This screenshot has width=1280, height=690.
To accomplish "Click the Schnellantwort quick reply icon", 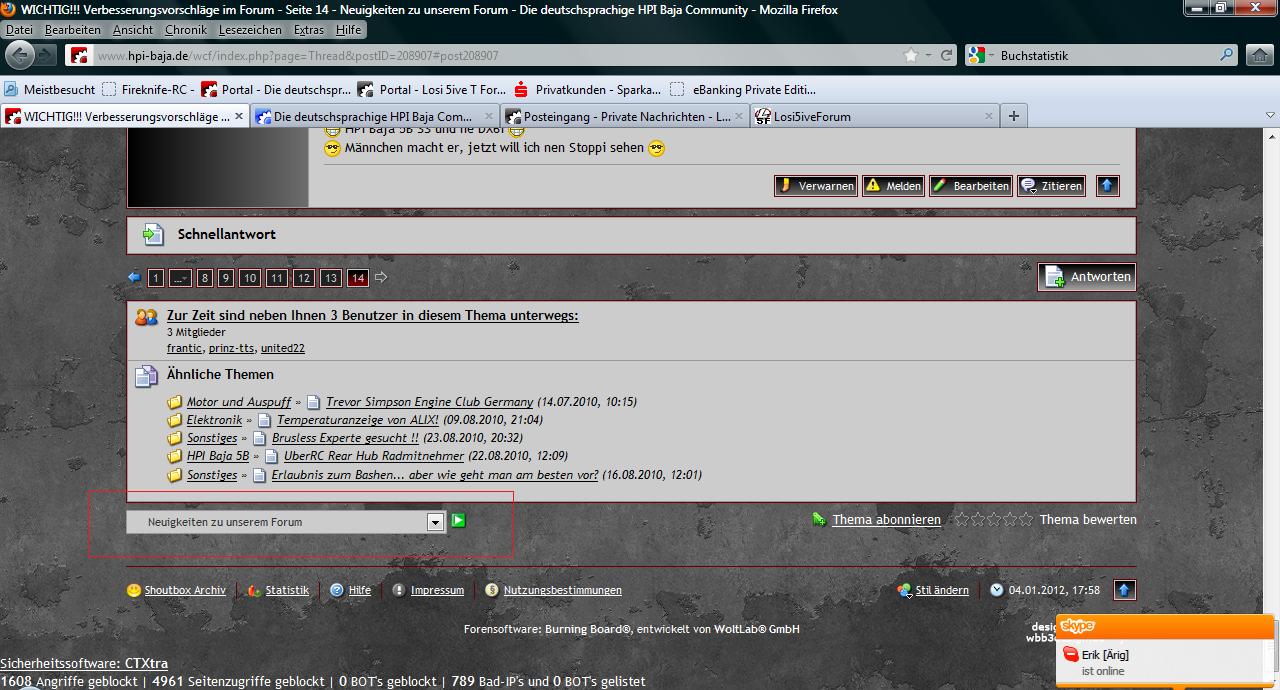I will [152, 235].
